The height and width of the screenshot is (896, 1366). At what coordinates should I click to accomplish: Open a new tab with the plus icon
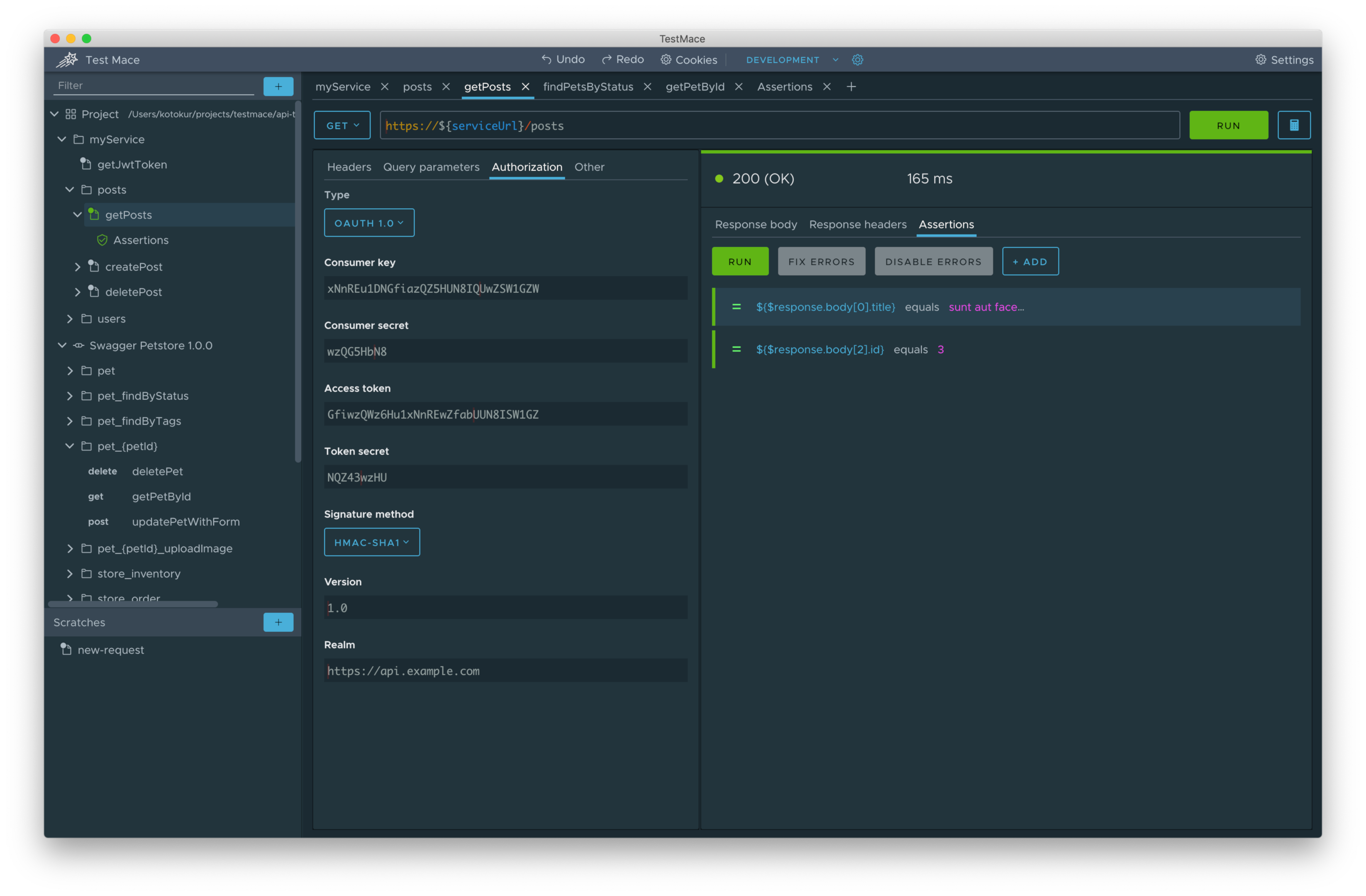coord(851,87)
